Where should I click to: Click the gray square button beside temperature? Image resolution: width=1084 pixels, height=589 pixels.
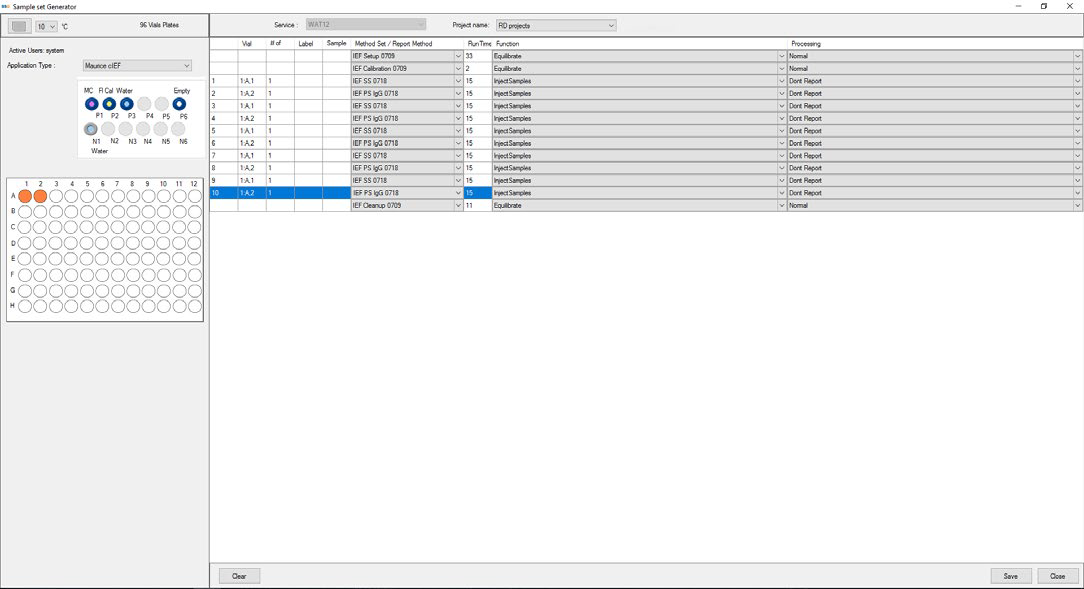tap(19, 26)
